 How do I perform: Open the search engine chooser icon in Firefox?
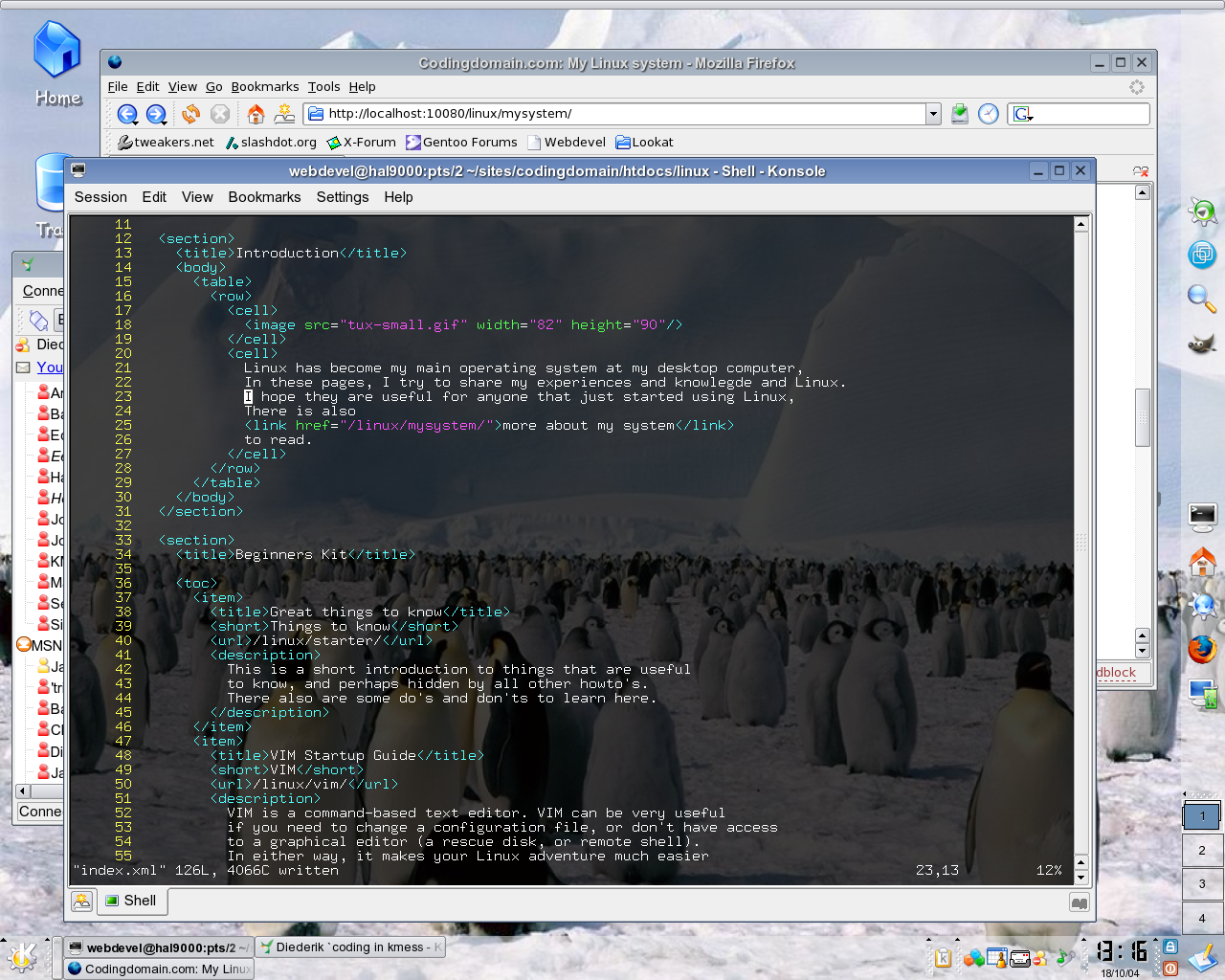1023,114
